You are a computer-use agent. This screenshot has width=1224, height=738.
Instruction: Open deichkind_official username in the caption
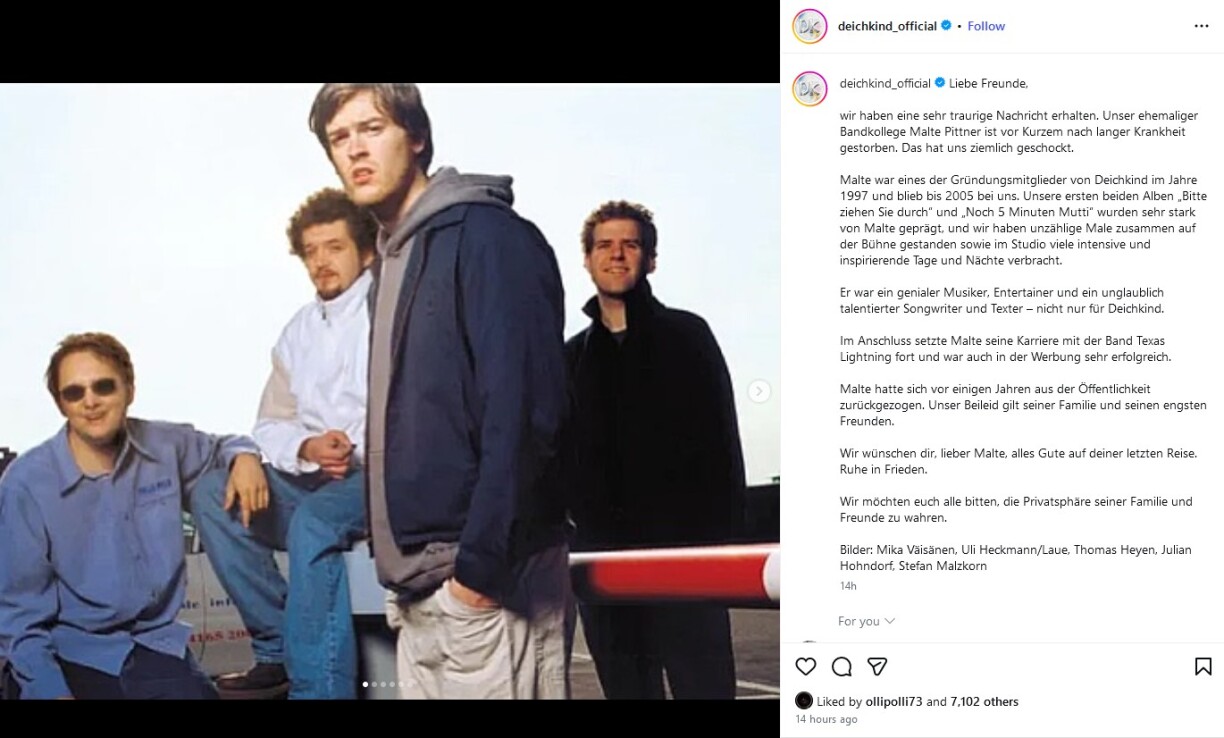pos(885,83)
